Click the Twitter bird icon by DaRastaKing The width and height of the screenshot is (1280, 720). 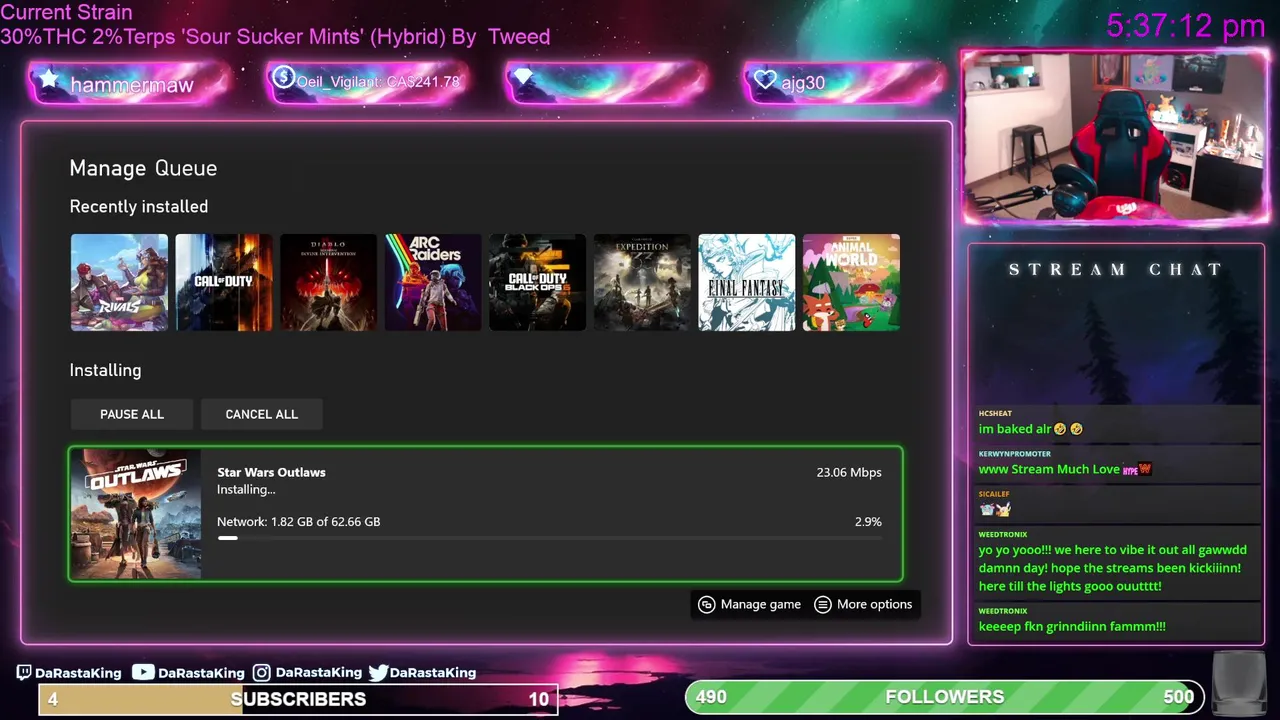point(378,673)
